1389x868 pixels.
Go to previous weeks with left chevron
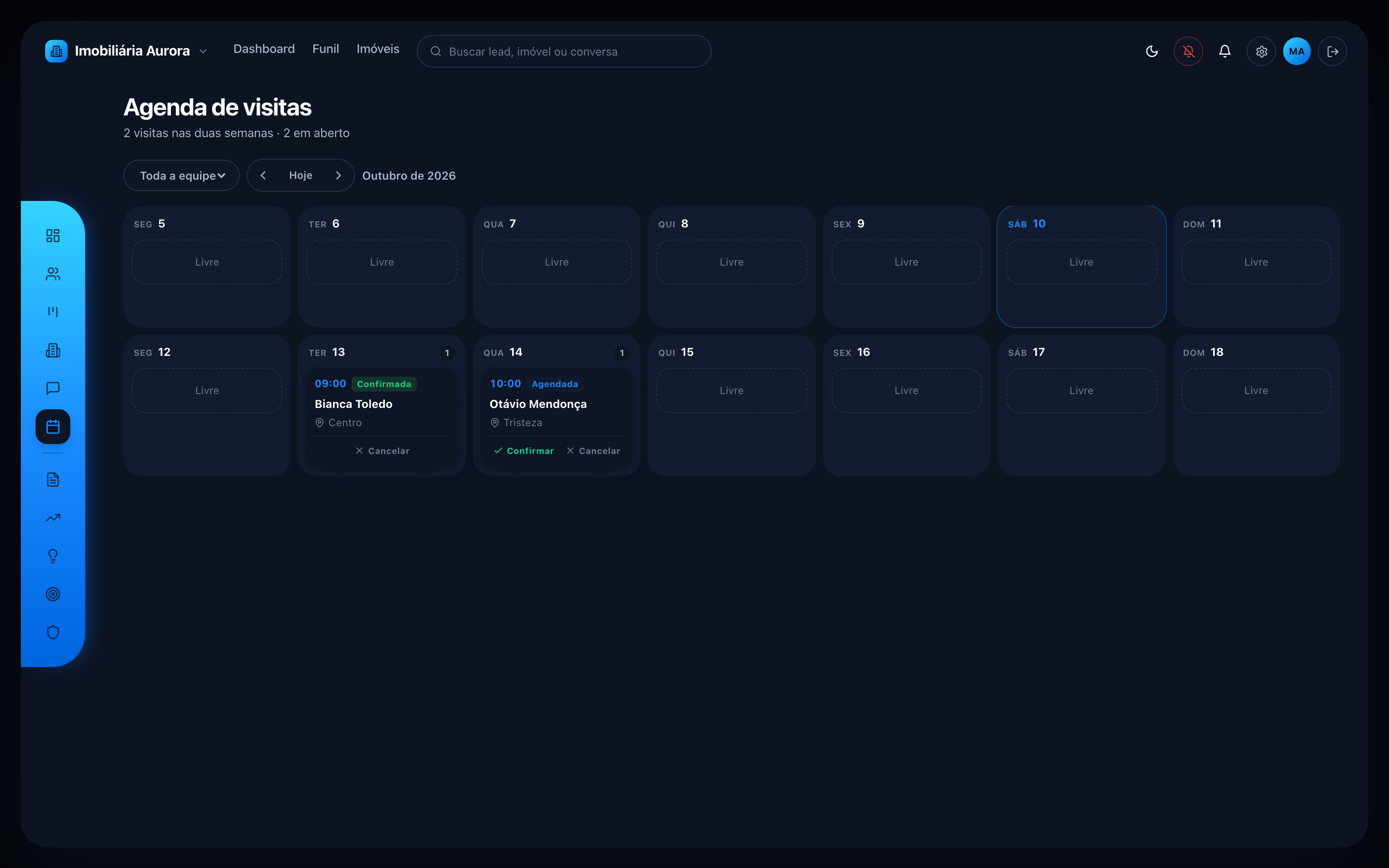[263, 175]
